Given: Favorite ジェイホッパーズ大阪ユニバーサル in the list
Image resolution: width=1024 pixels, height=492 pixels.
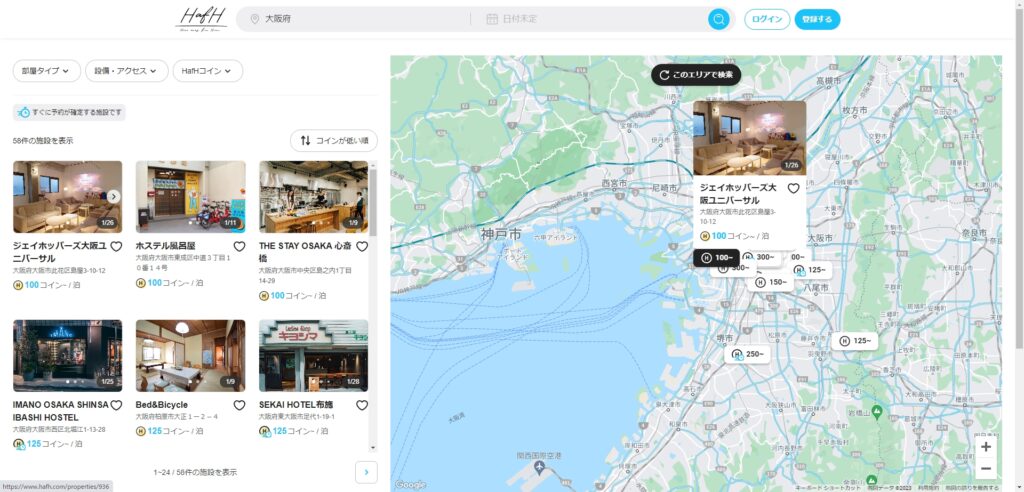Looking at the screenshot, I should (116, 246).
